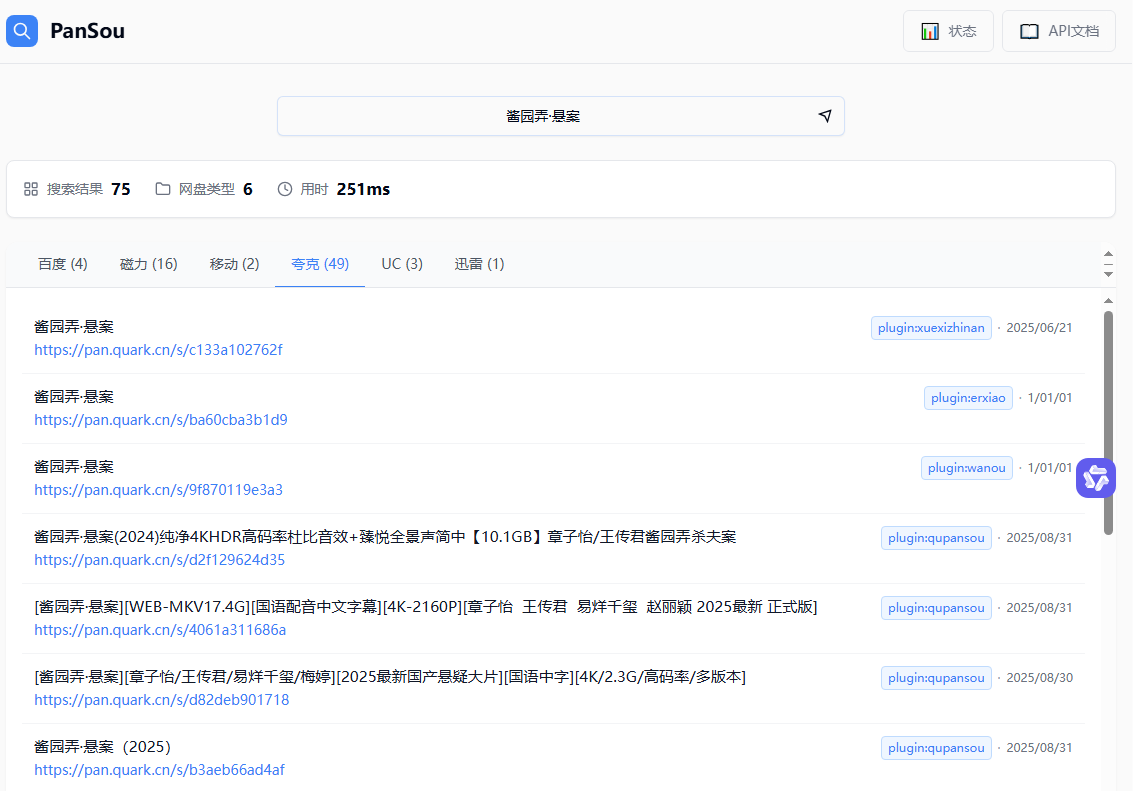Open link pan.quark.cn/s/d82deb901718

[161, 701]
